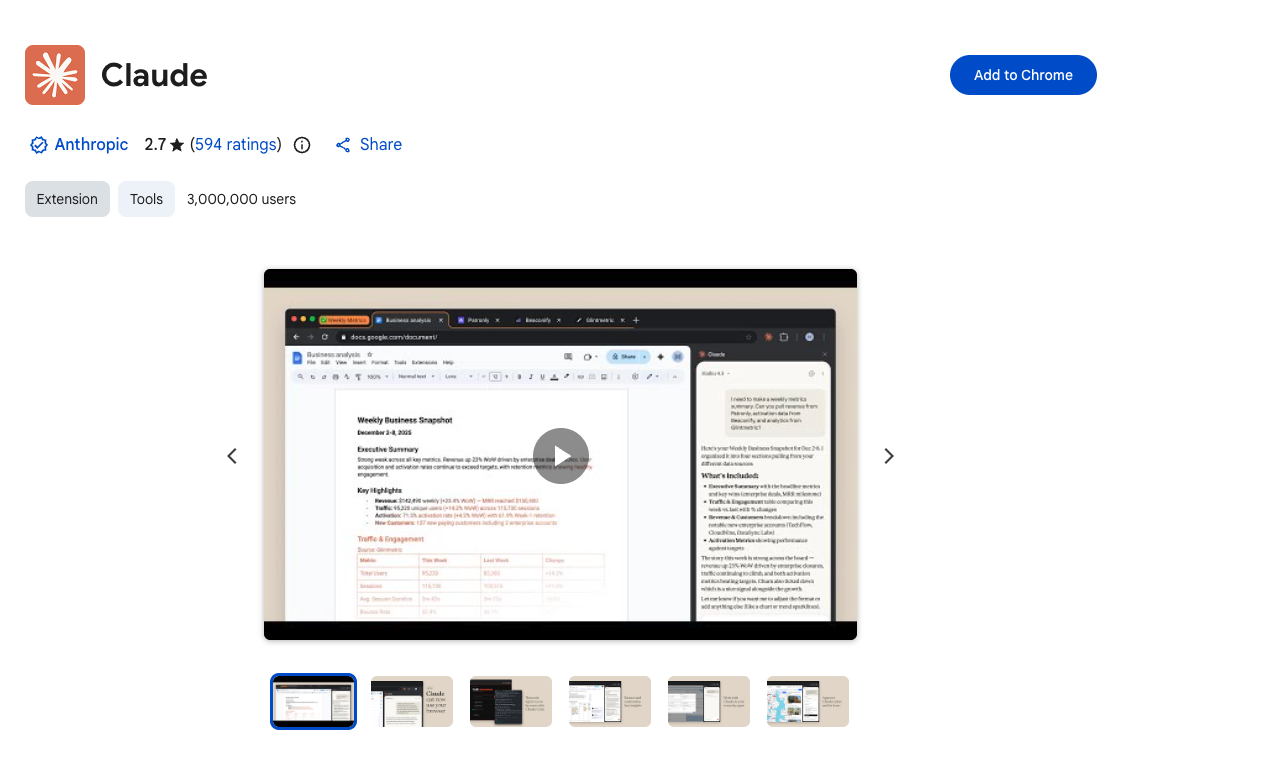Click the Add to Chrome button
The image size is (1284, 769).
tap(1023, 75)
